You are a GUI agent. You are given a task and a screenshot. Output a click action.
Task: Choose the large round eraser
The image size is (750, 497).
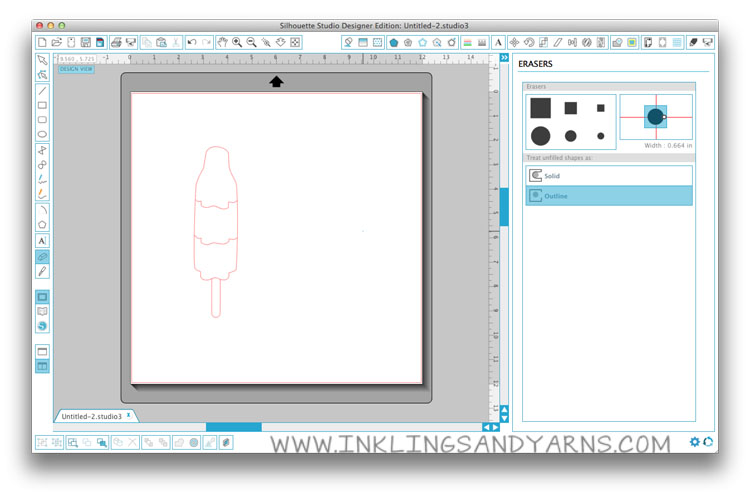540,136
